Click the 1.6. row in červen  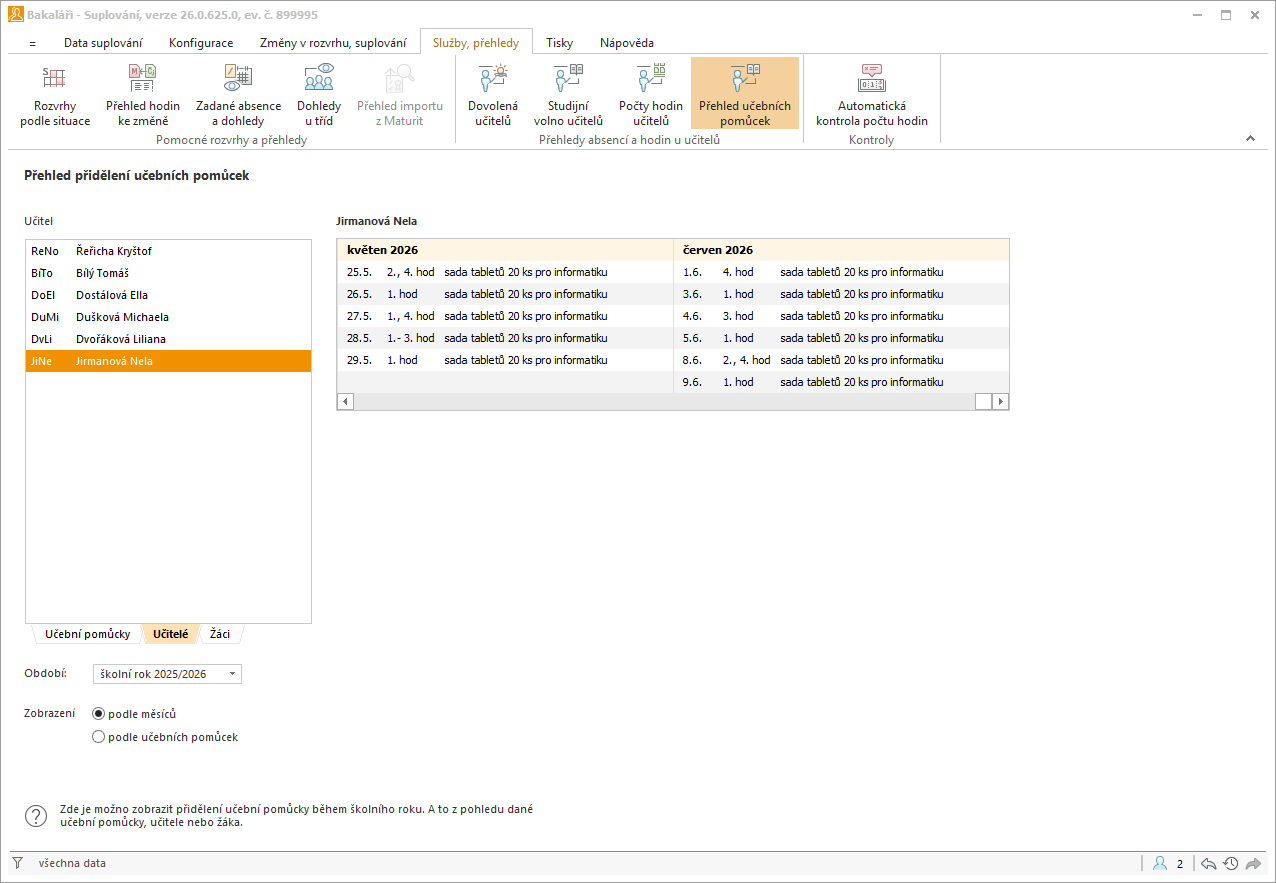click(841, 272)
